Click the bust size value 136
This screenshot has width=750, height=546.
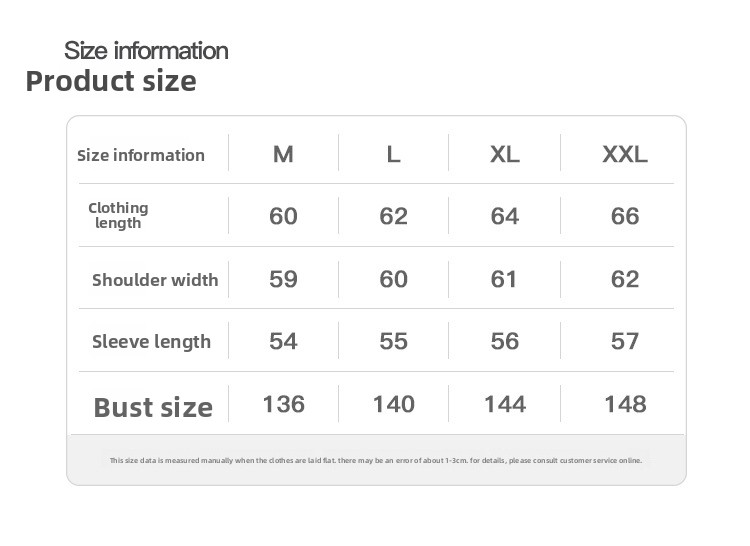[x=283, y=404]
